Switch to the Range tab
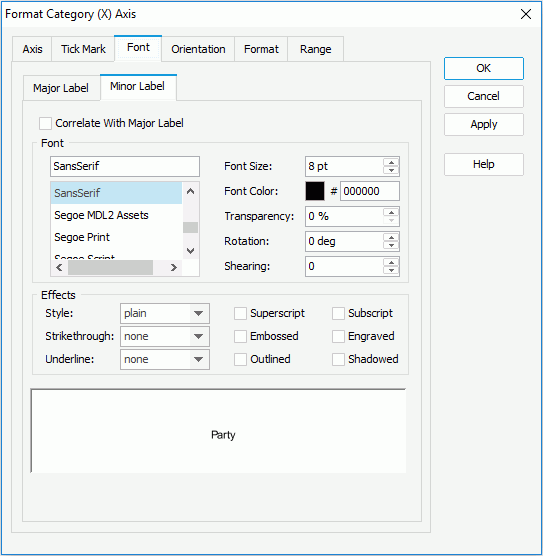Image resolution: width=543 pixels, height=556 pixels. pyautogui.click(x=315, y=49)
